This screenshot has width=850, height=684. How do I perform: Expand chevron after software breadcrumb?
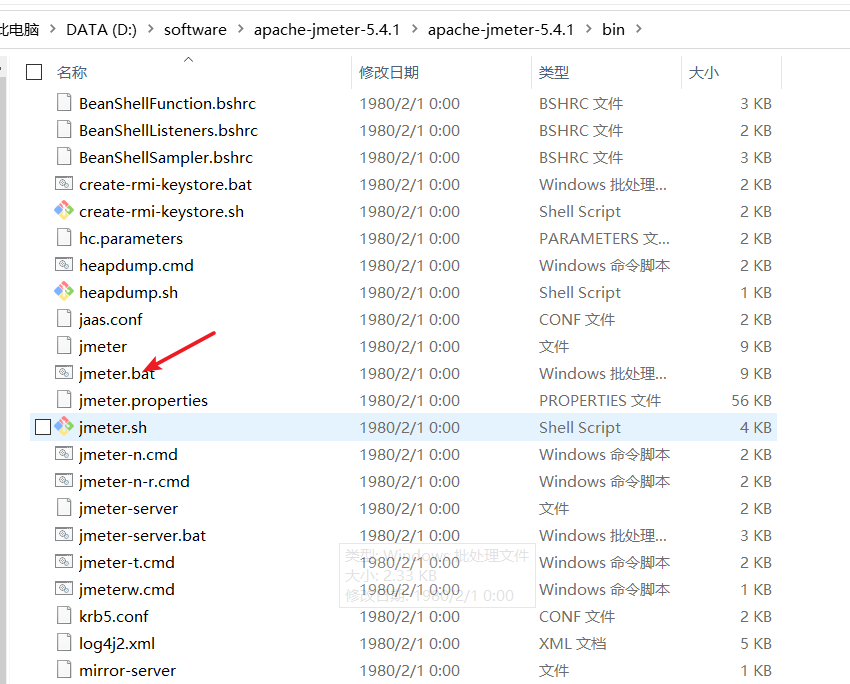(241, 29)
